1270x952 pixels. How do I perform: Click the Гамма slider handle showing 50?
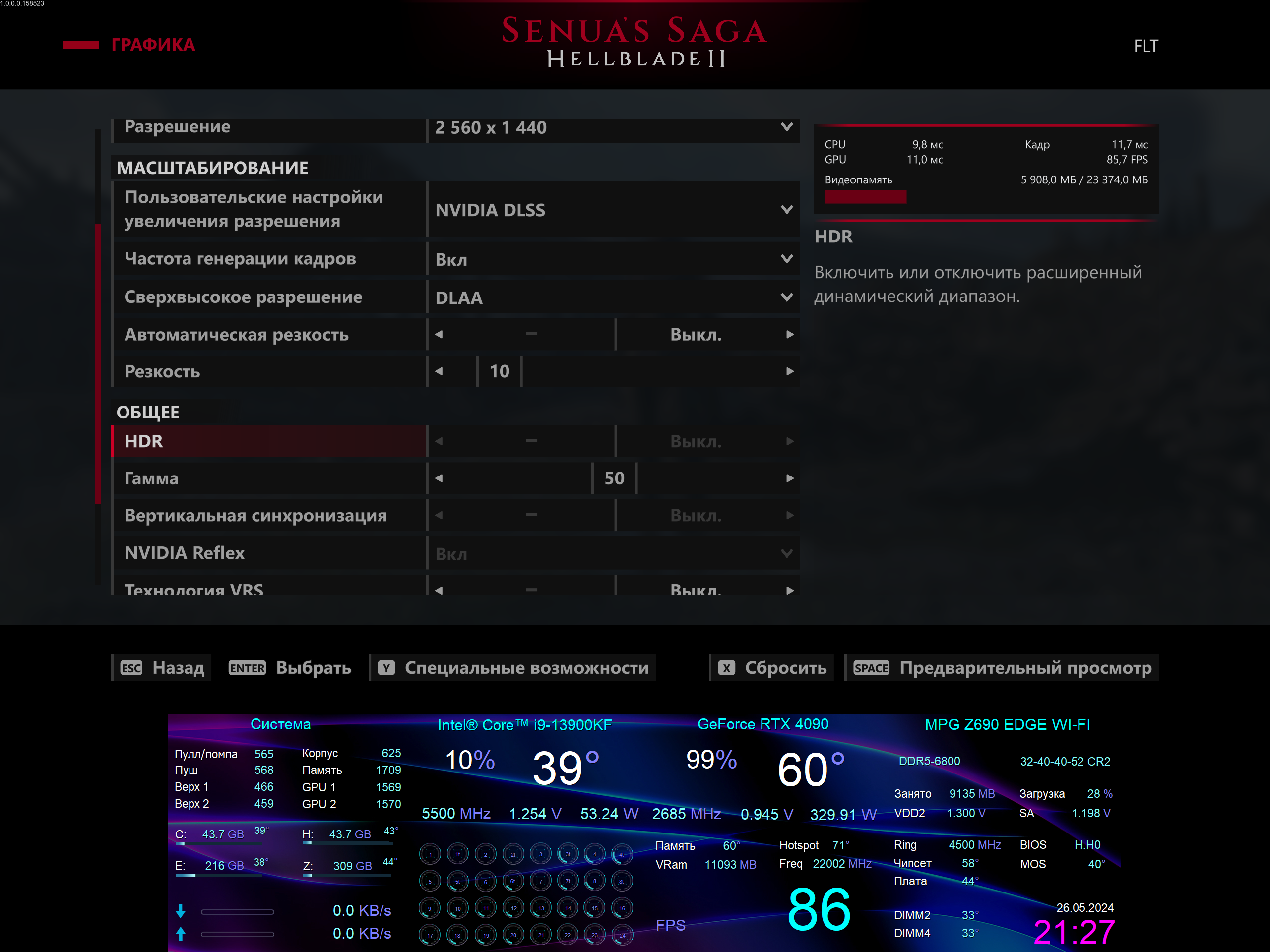coord(614,478)
